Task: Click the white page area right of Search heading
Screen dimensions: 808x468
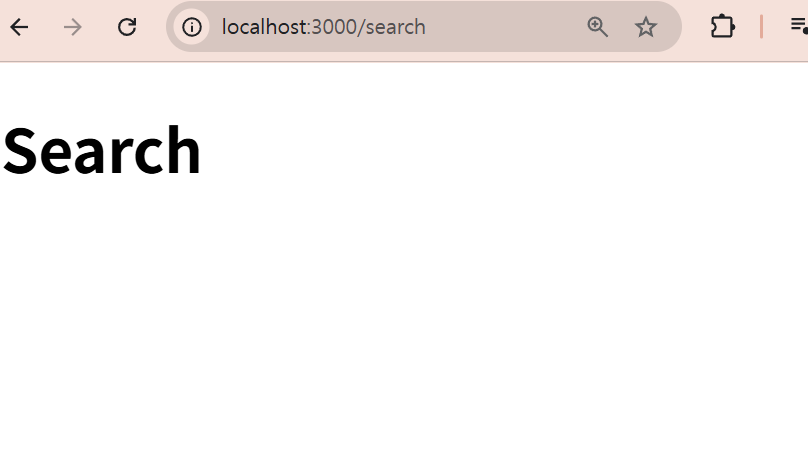Action: coord(505,151)
